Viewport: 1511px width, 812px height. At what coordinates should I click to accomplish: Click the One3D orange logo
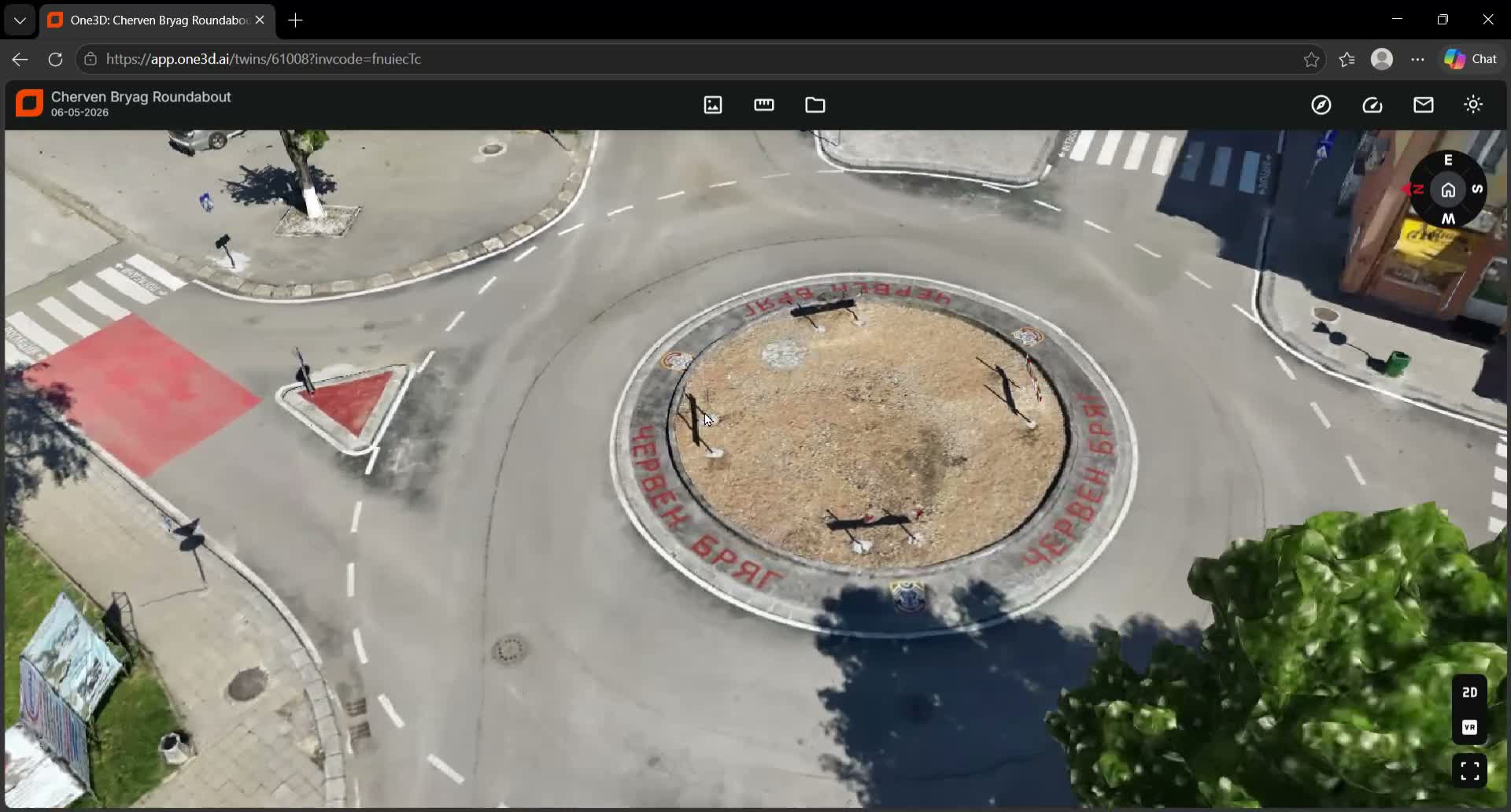(29, 104)
